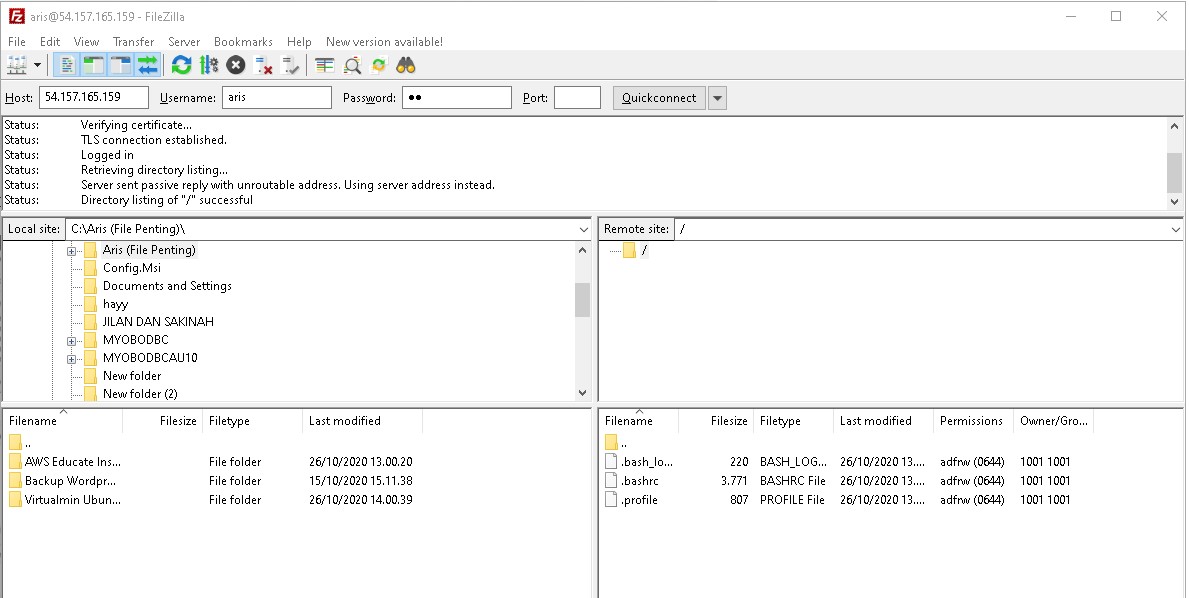Screen dimensions: 1189x598
Task: Select JILAN DAN SAKINAH folder
Action: pyautogui.click(x=158, y=321)
